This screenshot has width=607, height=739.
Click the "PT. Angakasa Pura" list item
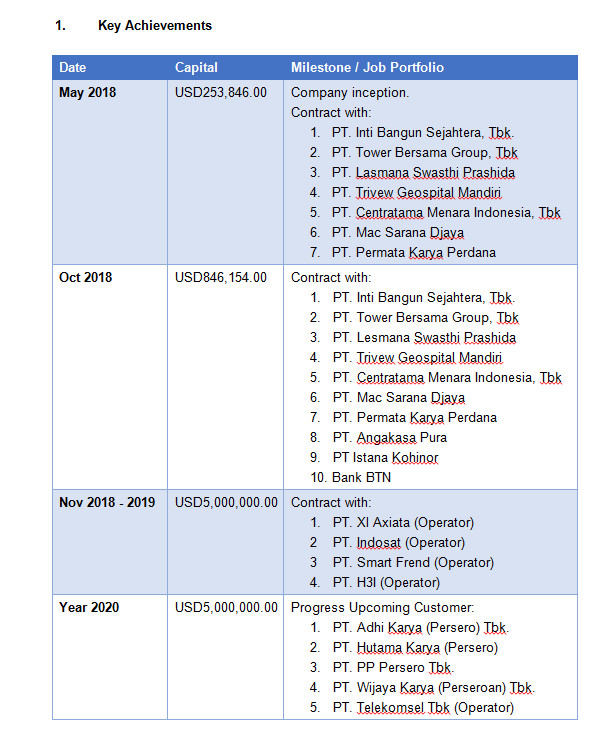[390, 437]
